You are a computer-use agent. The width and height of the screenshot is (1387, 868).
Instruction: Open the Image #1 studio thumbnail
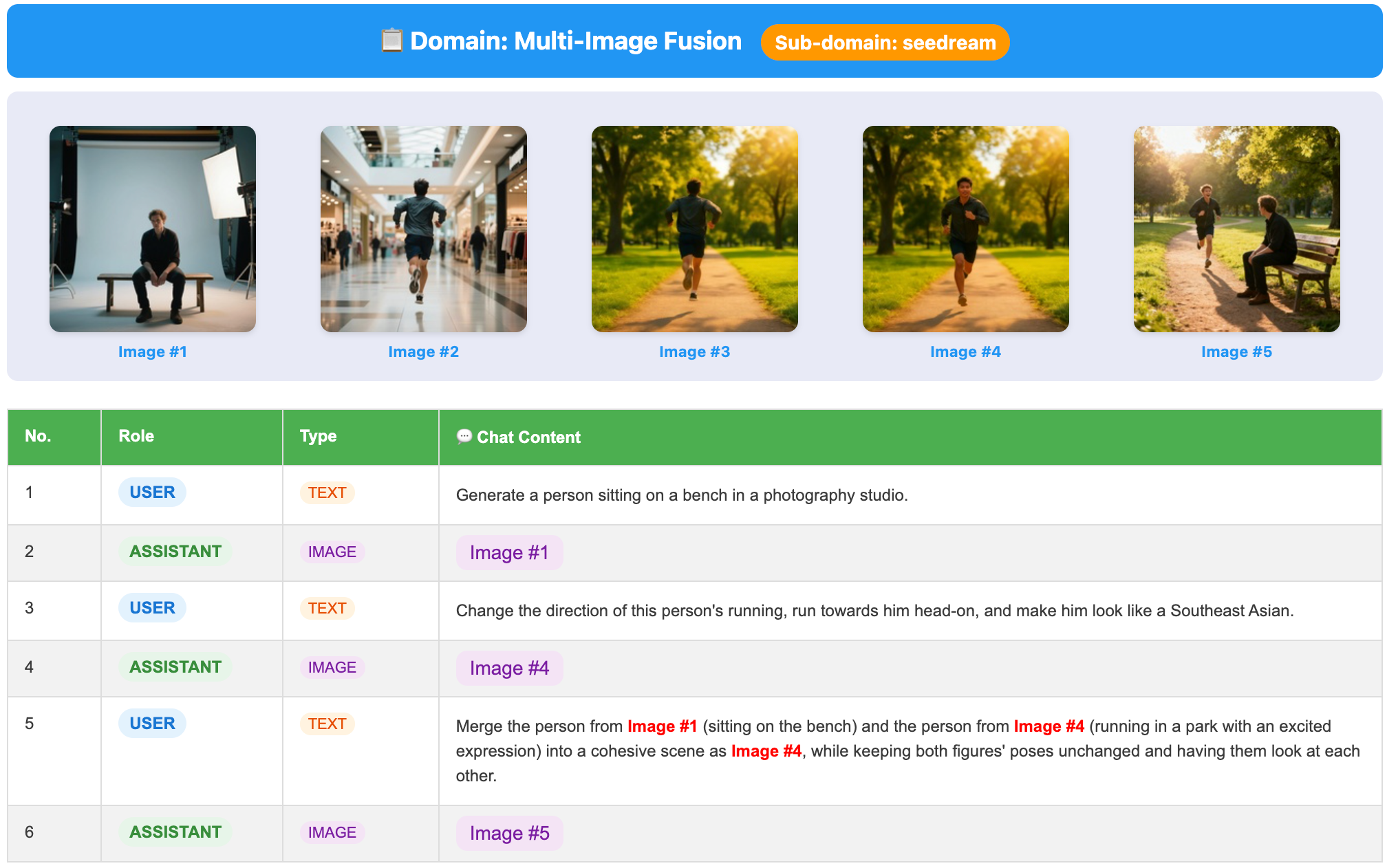(153, 229)
